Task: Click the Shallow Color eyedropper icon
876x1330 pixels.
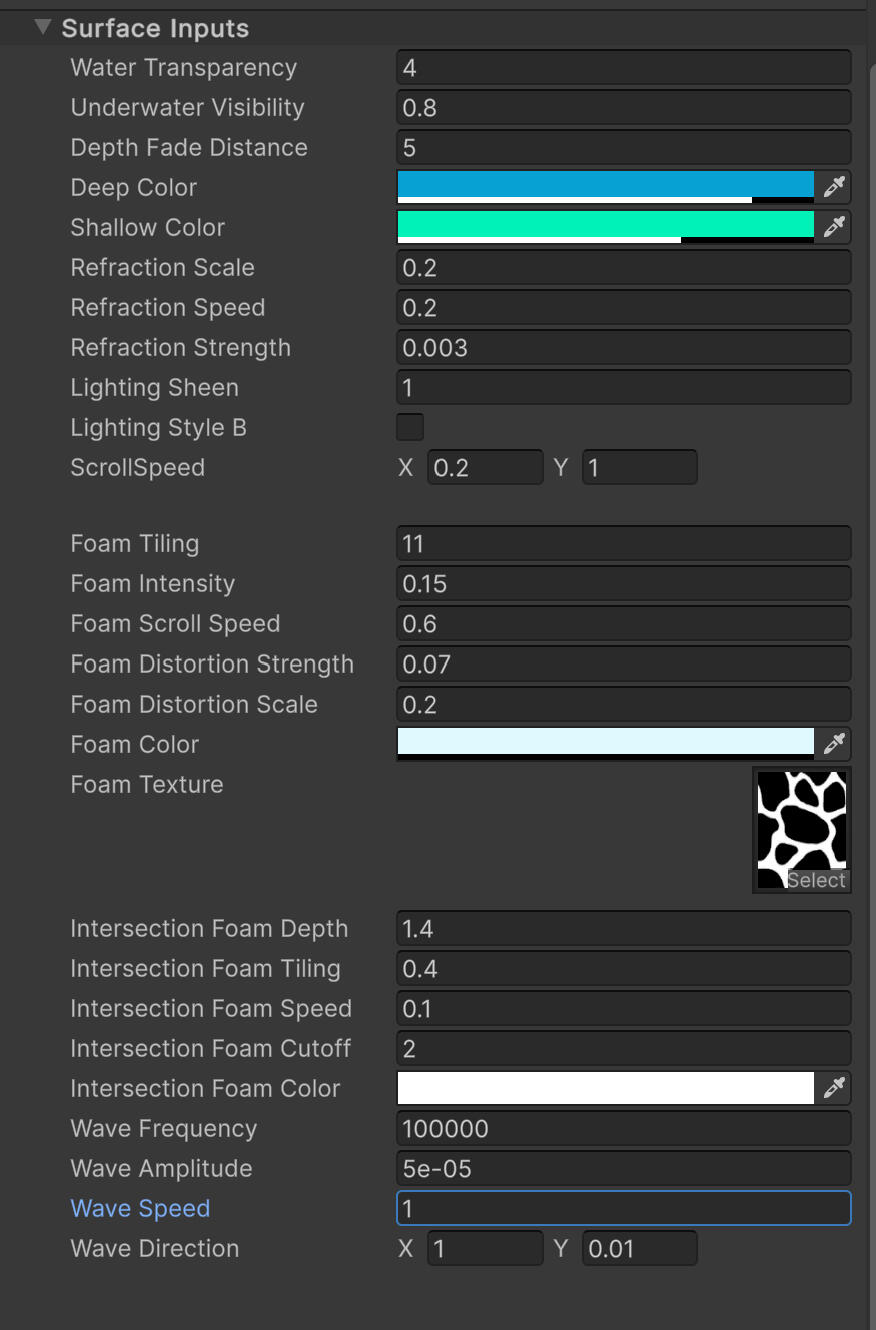Action: 833,227
